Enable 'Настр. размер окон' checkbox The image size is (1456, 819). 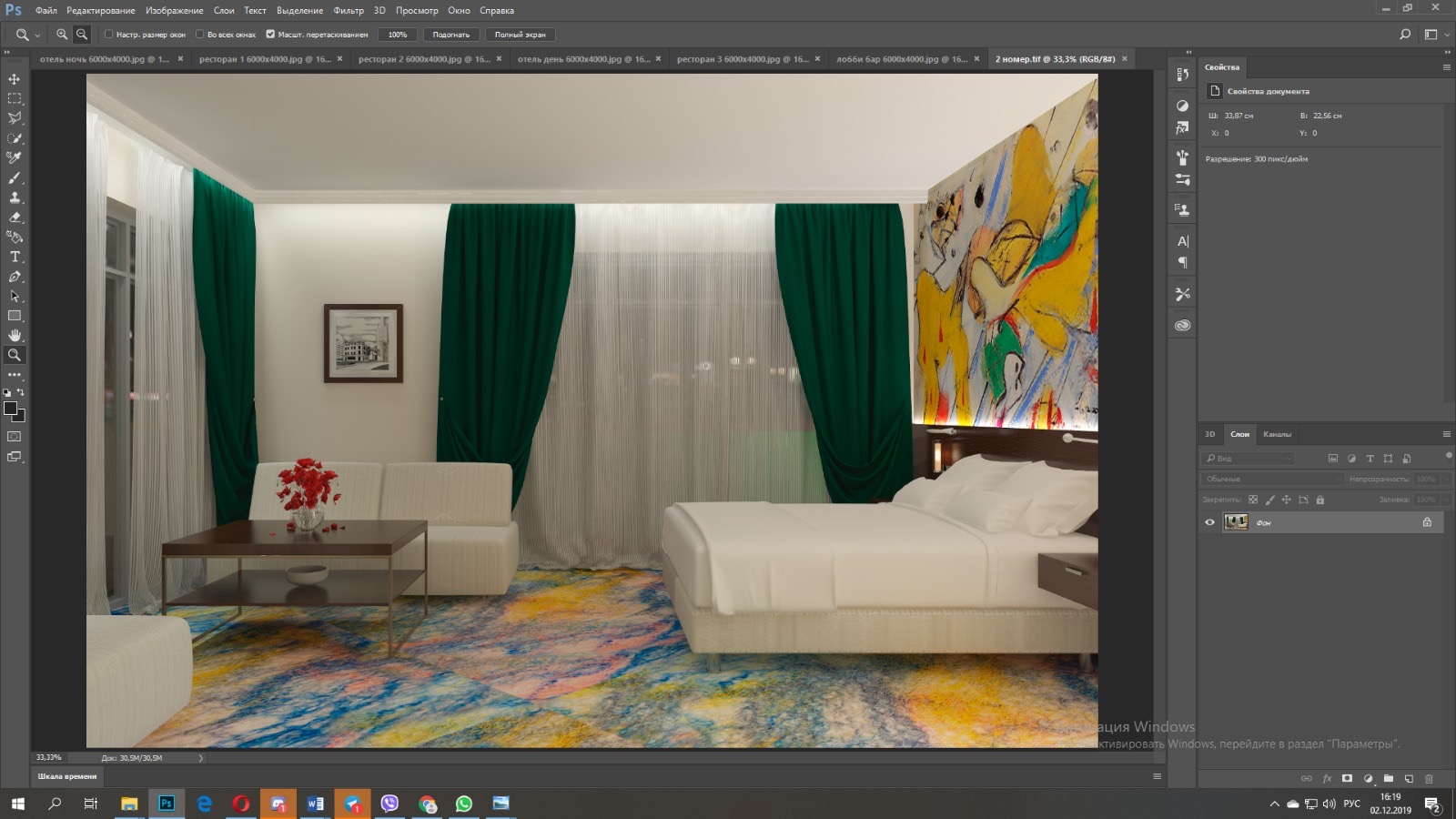(x=109, y=35)
